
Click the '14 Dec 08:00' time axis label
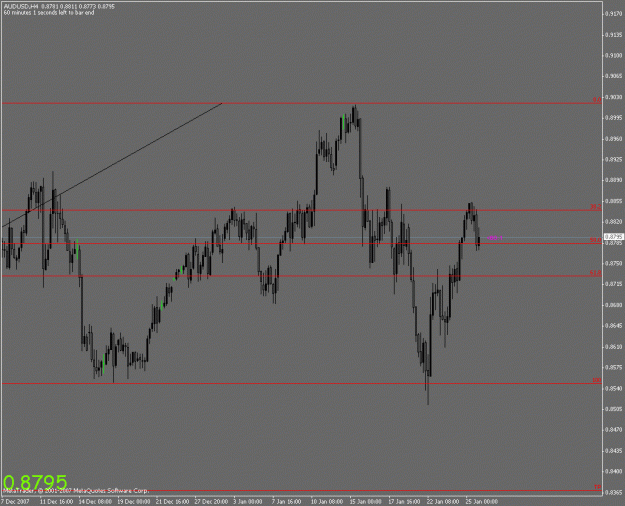click(x=95, y=501)
